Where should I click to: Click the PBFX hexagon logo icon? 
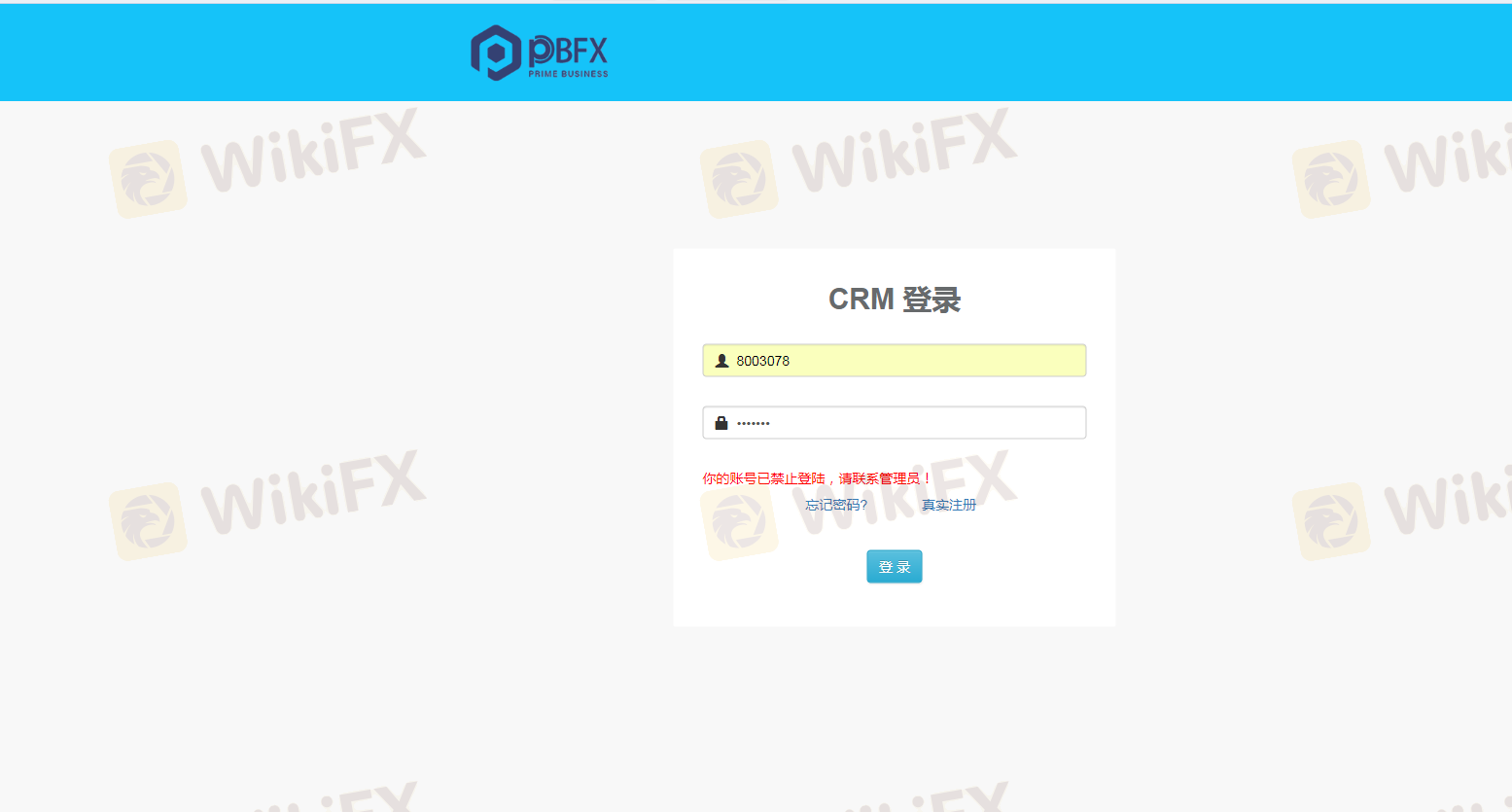coord(496,53)
